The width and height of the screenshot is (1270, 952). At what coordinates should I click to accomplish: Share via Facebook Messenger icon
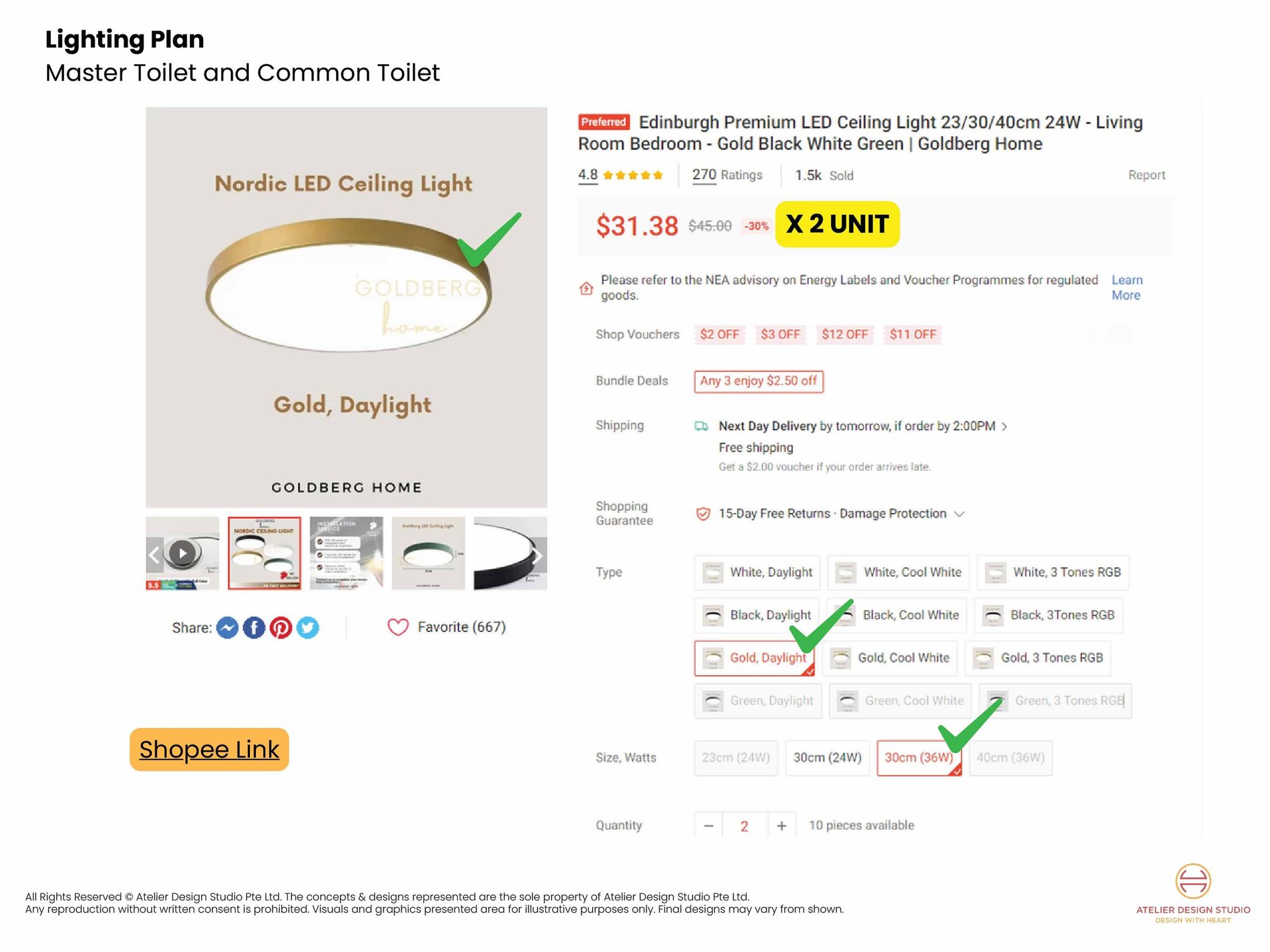pos(227,627)
